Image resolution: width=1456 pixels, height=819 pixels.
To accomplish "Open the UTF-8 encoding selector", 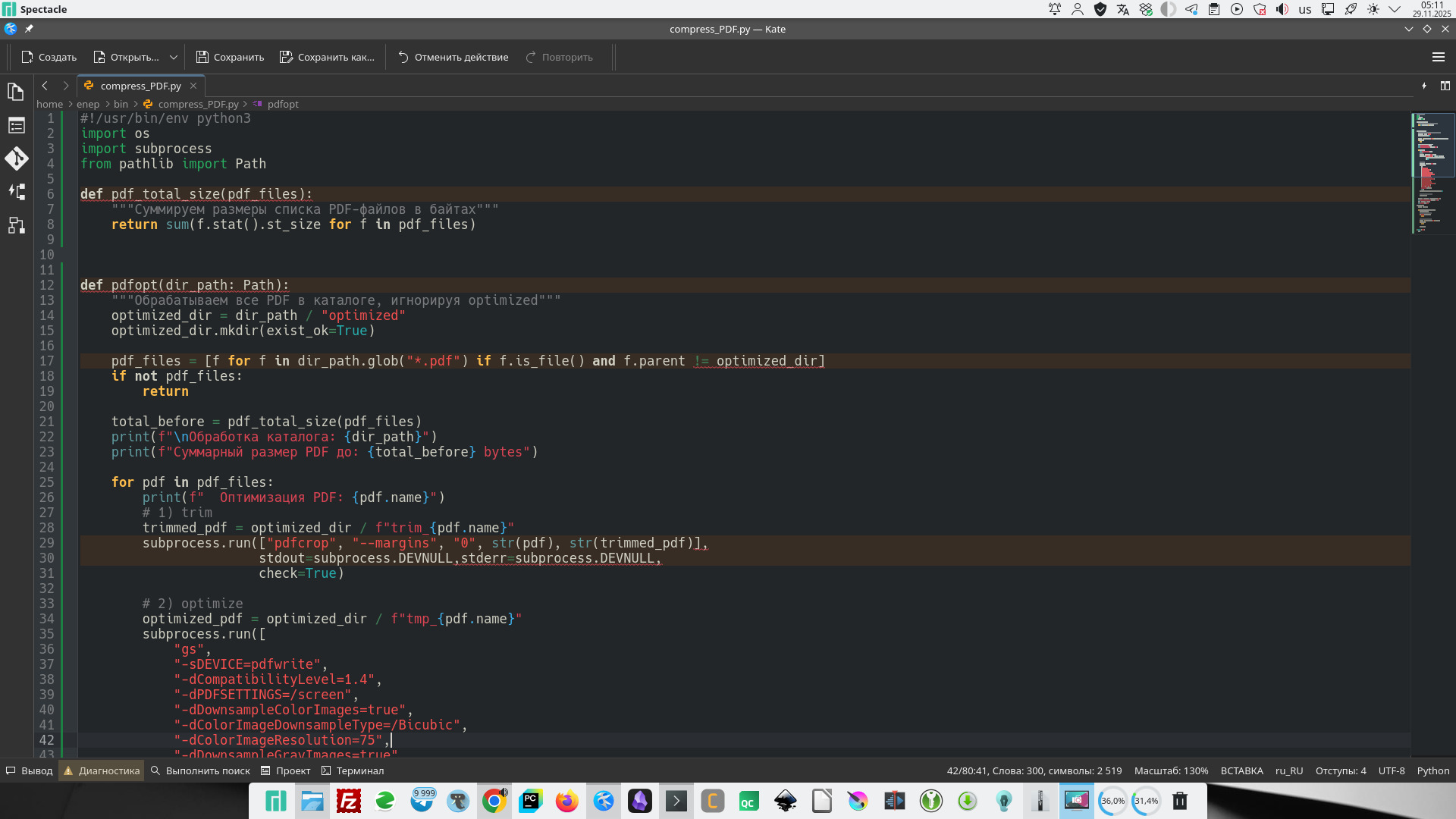I will click(1391, 770).
